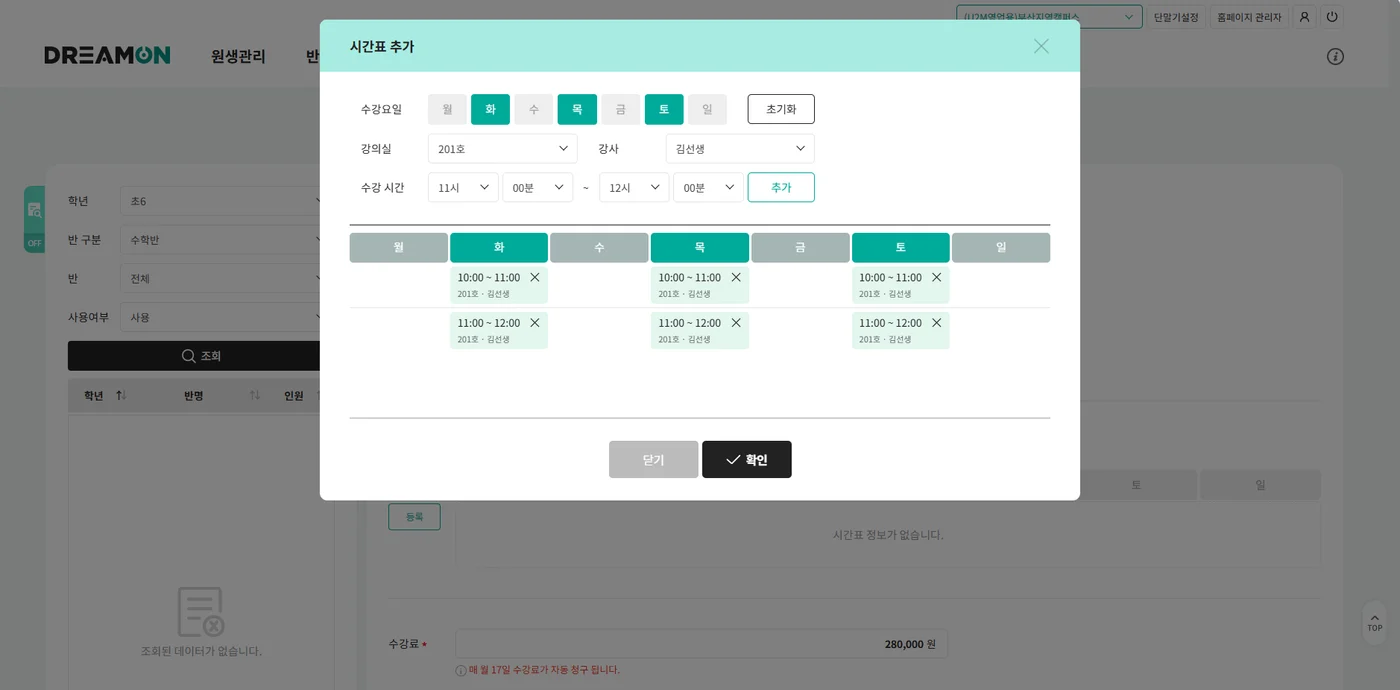
Task: Open end minute 00분 dropdown
Action: (709, 187)
